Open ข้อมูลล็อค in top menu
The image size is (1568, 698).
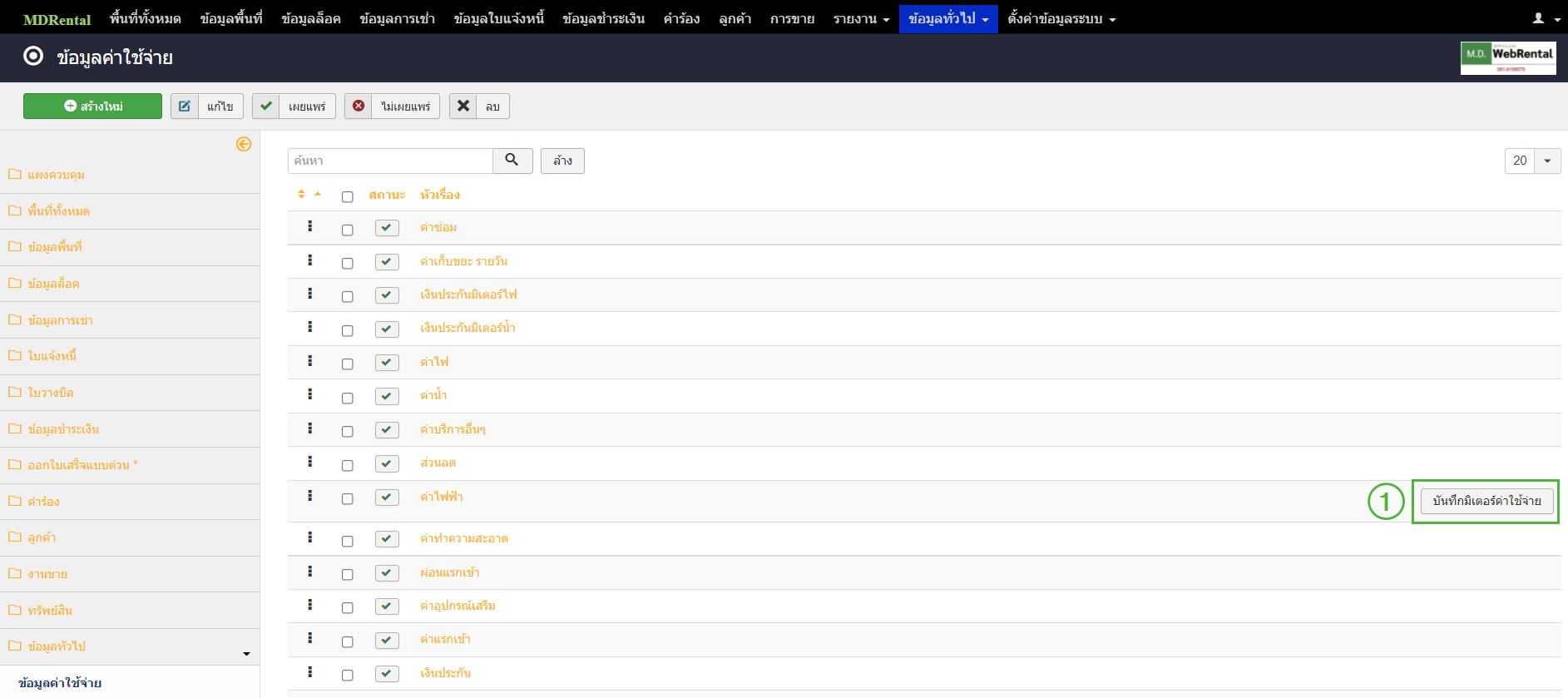(311, 18)
